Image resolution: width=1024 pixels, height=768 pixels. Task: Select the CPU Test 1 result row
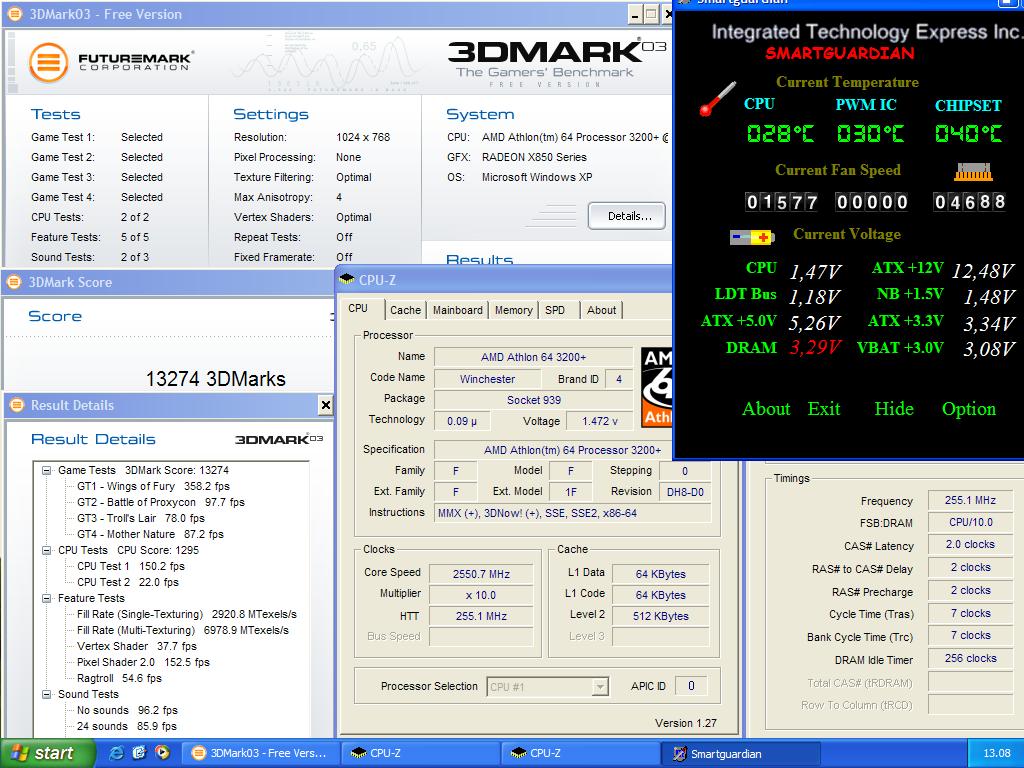coord(131,566)
